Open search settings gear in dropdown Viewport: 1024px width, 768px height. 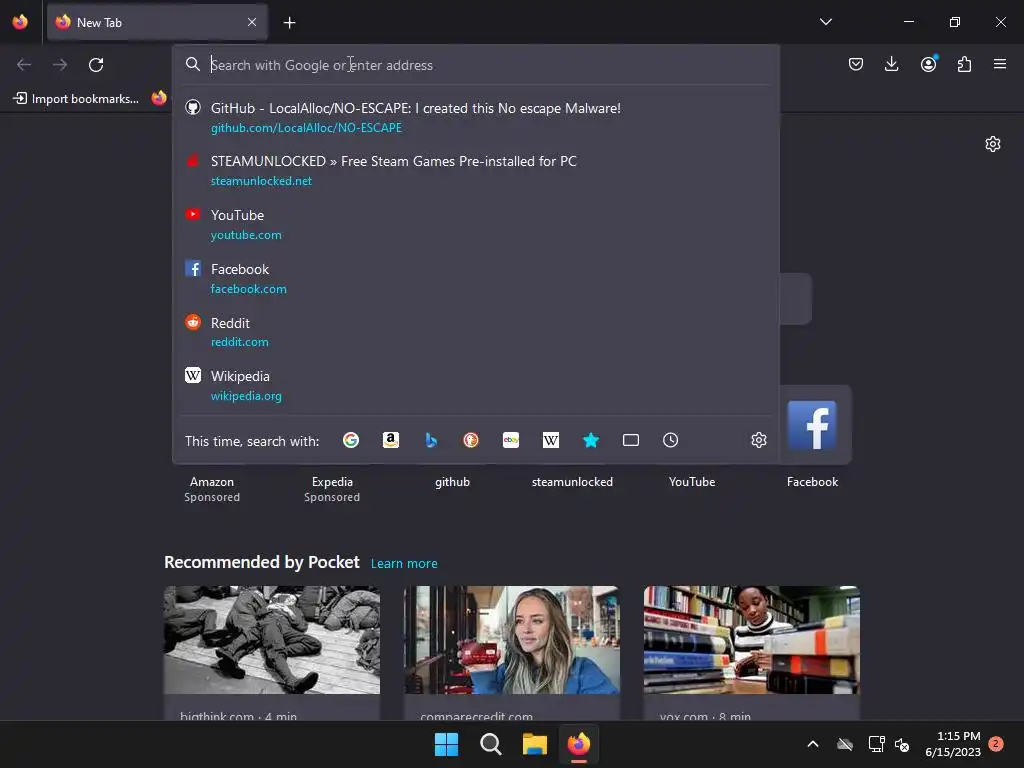759,440
